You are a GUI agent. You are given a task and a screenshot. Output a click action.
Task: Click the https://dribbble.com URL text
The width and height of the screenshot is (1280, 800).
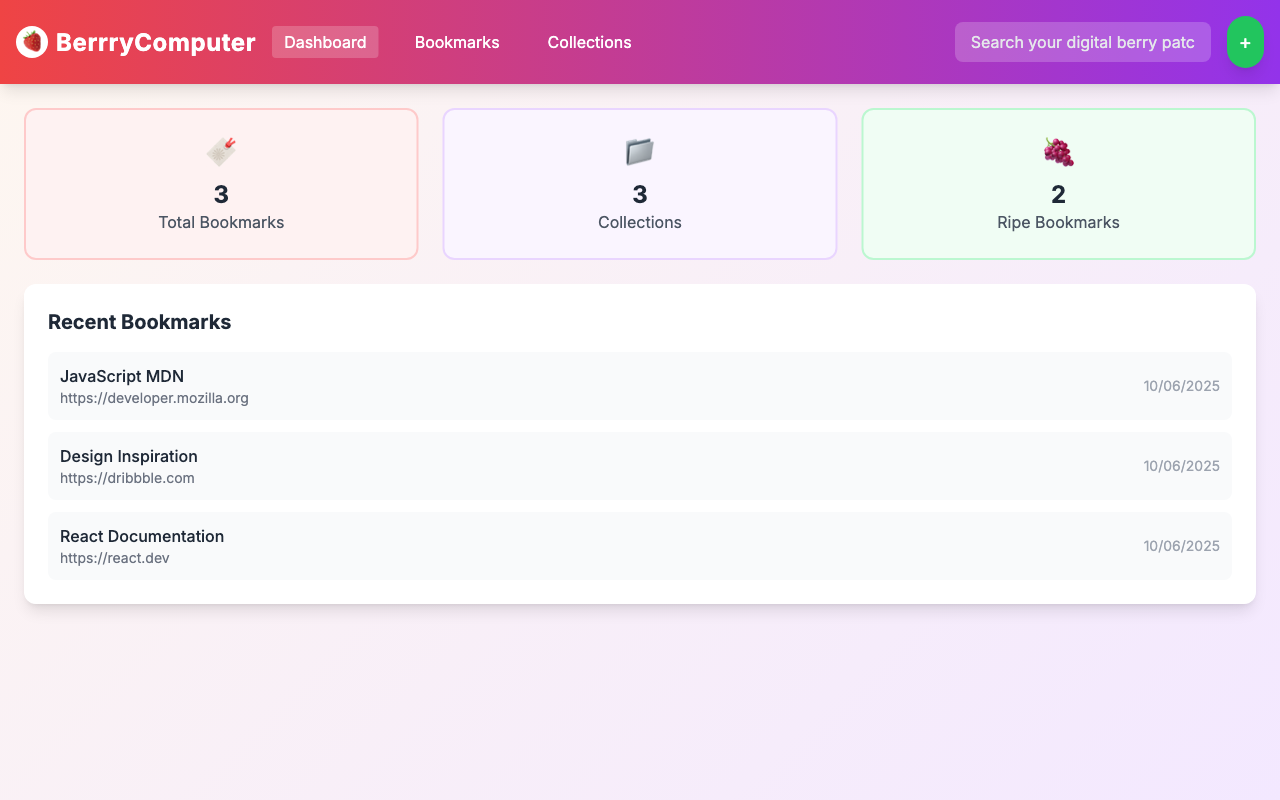click(x=127, y=478)
